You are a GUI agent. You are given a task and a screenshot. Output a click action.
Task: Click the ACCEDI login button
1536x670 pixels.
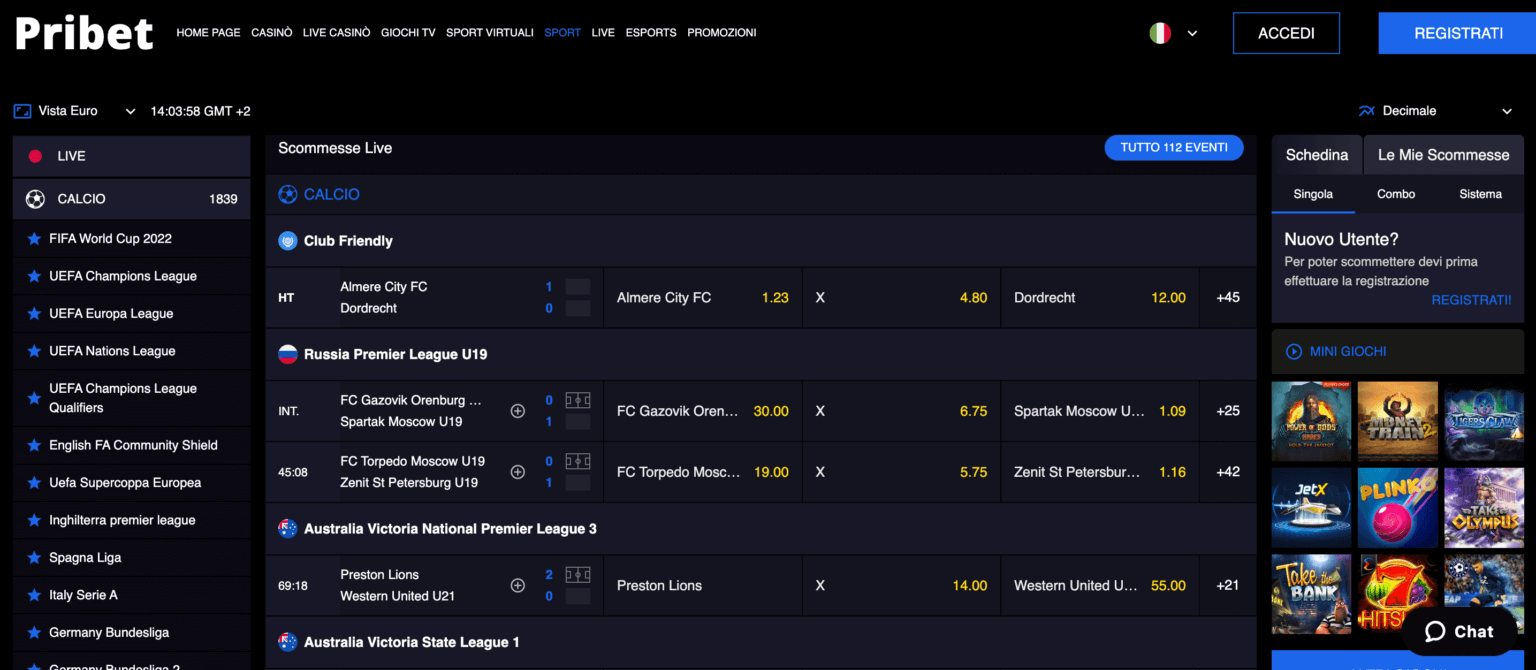1286,33
